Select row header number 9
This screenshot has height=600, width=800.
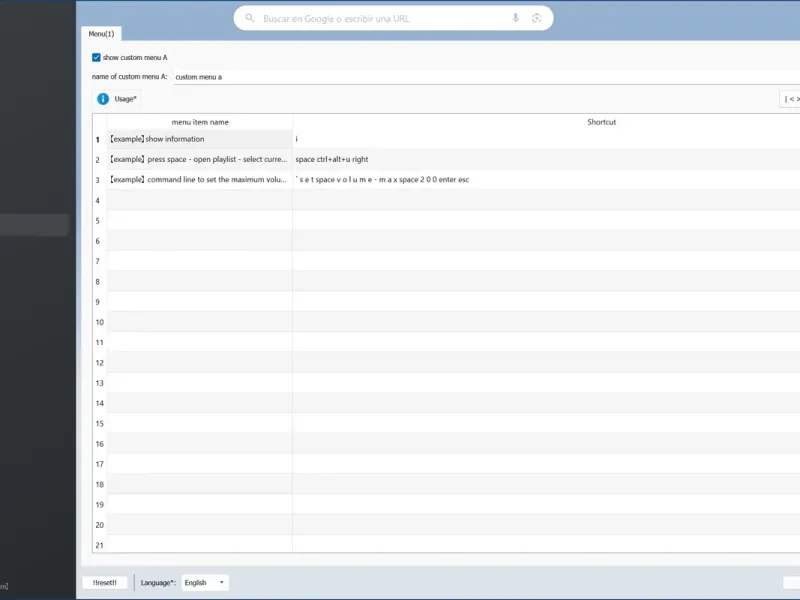point(100,302)
